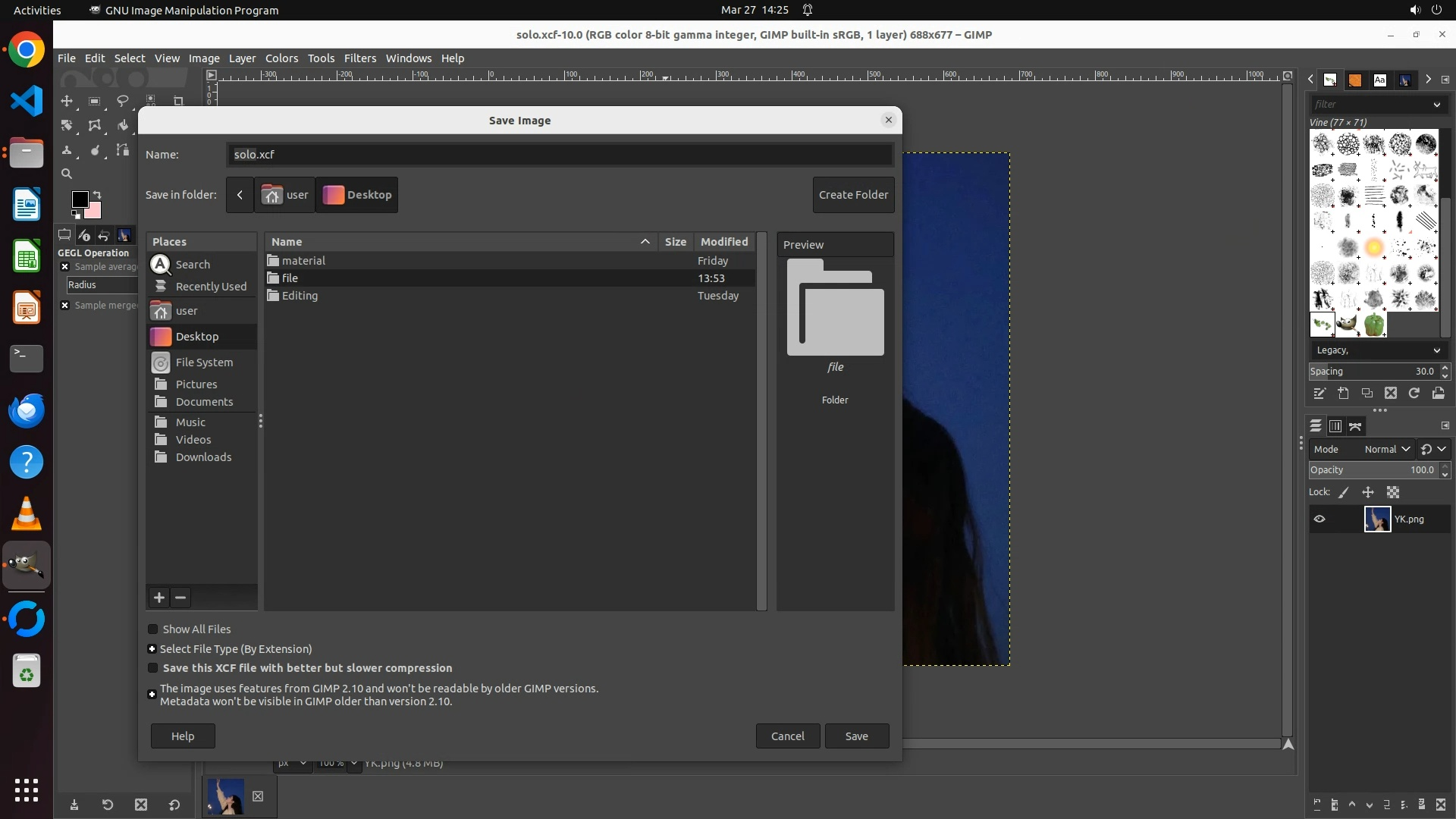Image resolution: width=1456 pixels, height=819 pixels.
Task: Check better but slower compression option
Action: 153,668
